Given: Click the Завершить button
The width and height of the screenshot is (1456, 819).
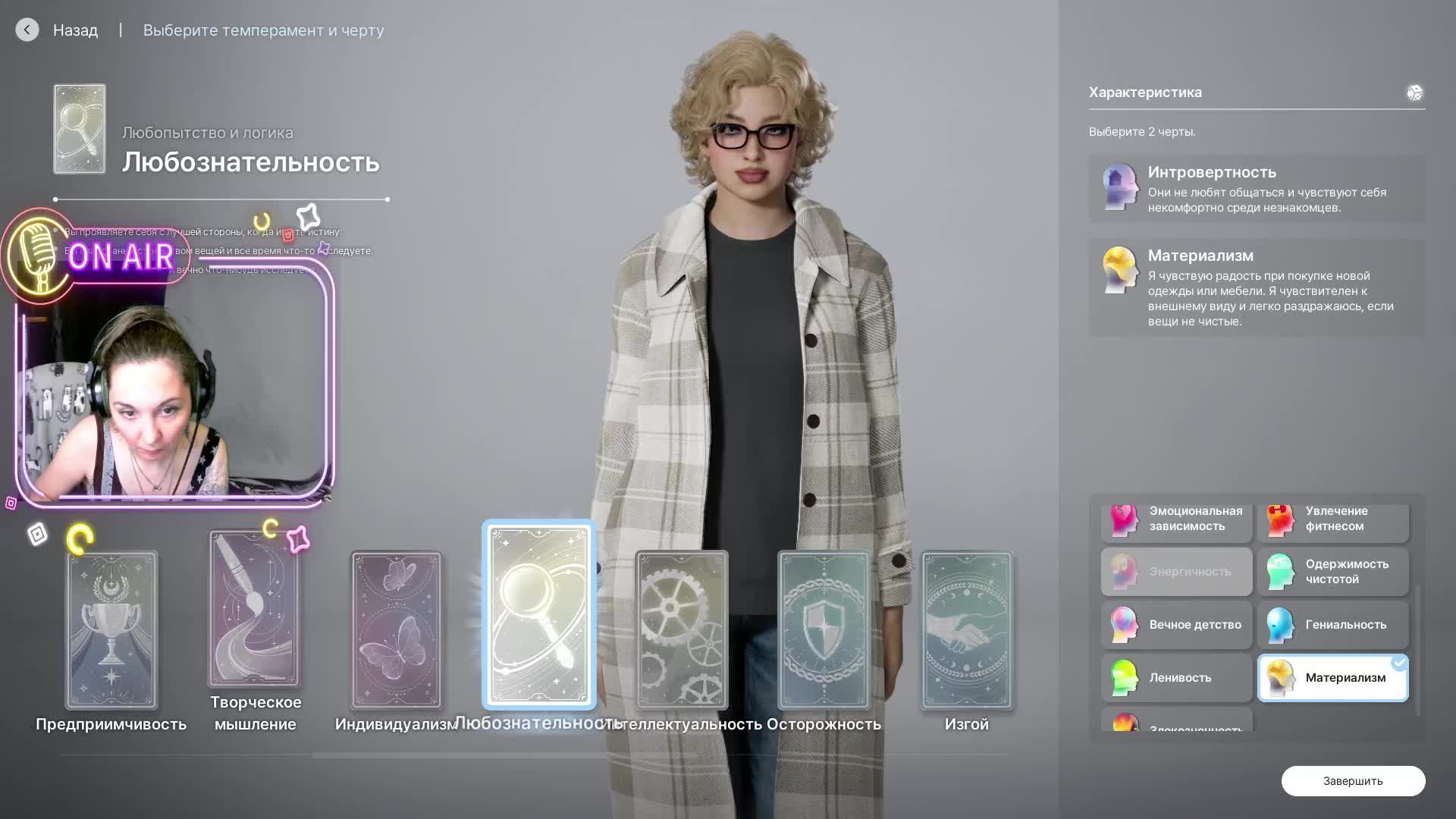Looking at the screenshot, I should (1353, 780).
